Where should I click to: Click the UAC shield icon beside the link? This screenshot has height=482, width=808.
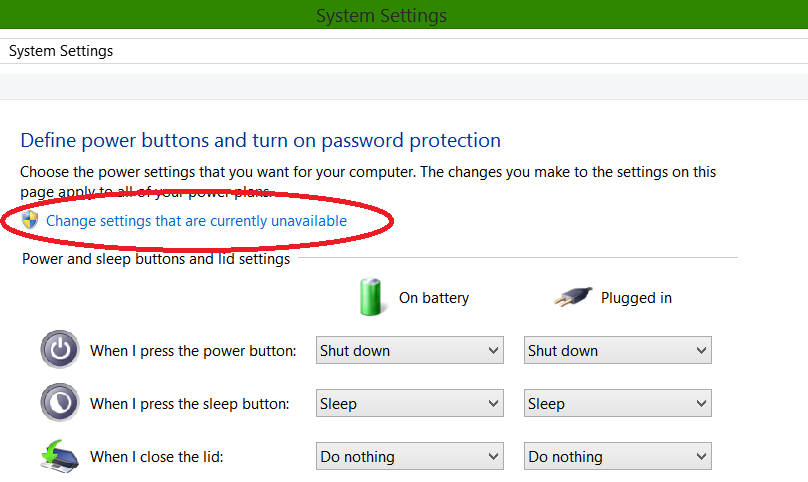point(30,220)
